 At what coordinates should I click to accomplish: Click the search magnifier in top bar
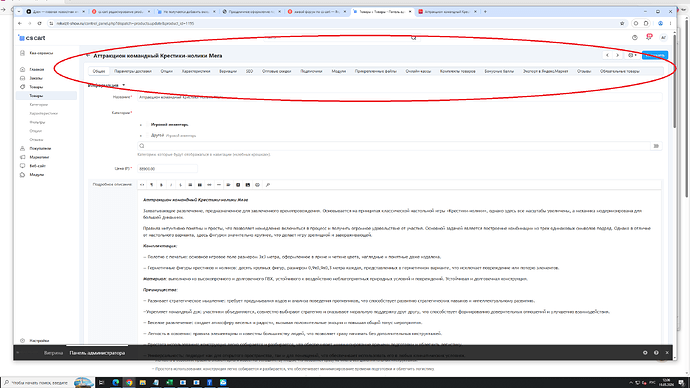(x=414, y=38)
